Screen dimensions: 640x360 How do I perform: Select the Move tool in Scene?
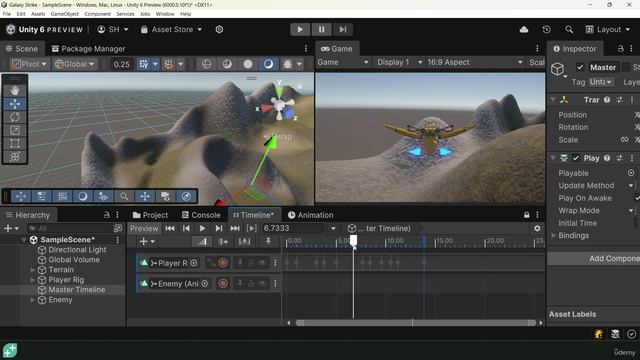coord(15,104)
